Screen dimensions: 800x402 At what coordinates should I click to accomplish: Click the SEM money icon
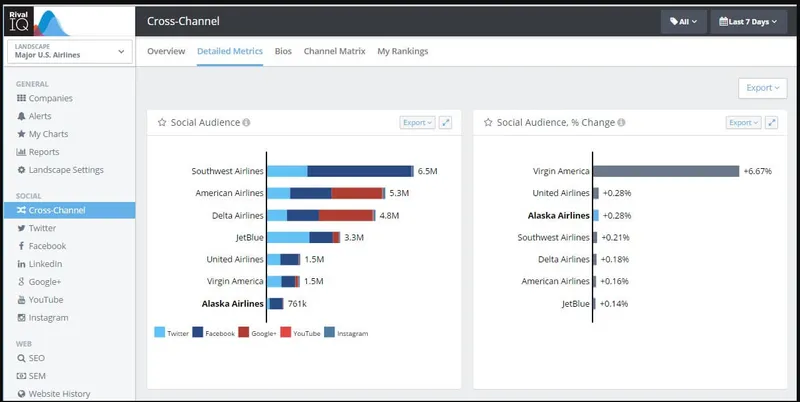[21, 376]
